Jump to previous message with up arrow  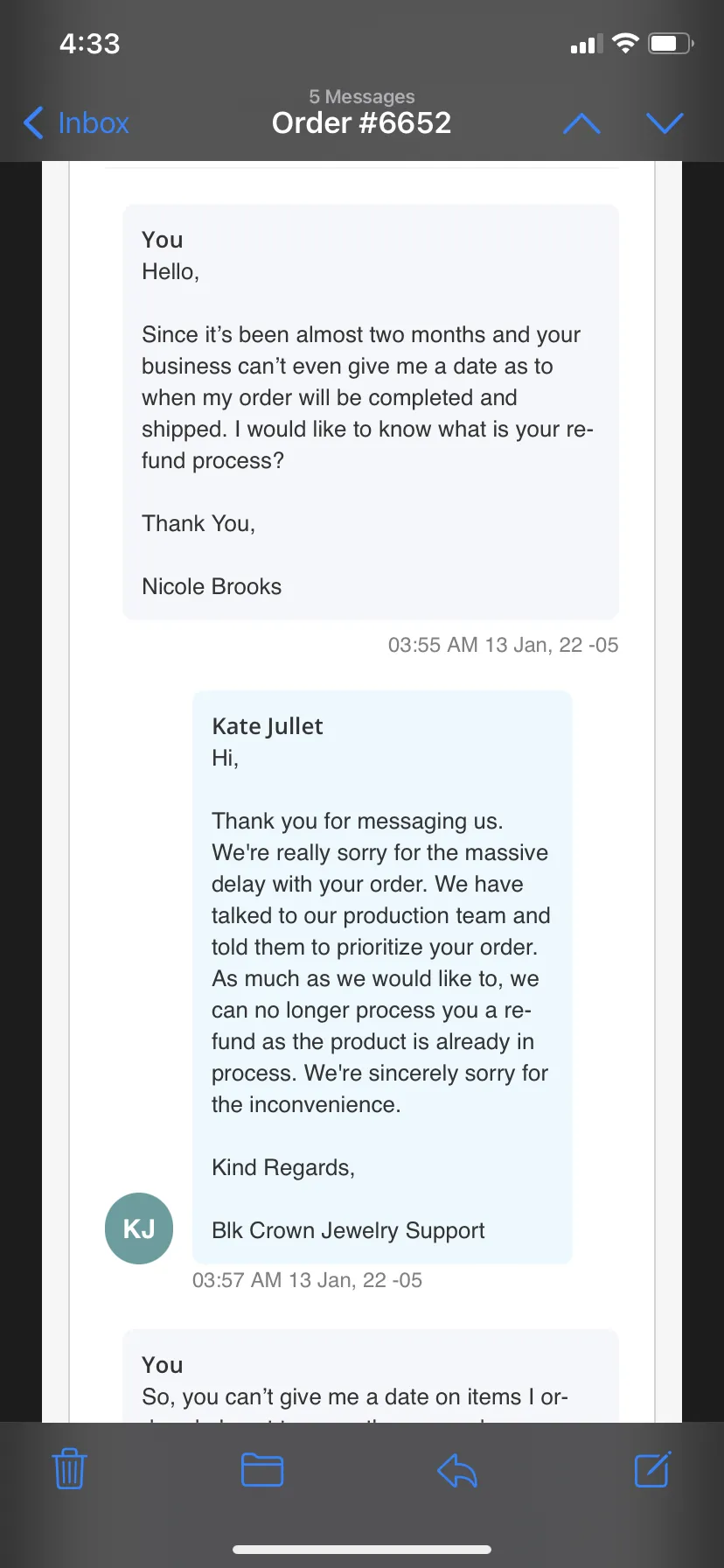(x=582, y=123)
